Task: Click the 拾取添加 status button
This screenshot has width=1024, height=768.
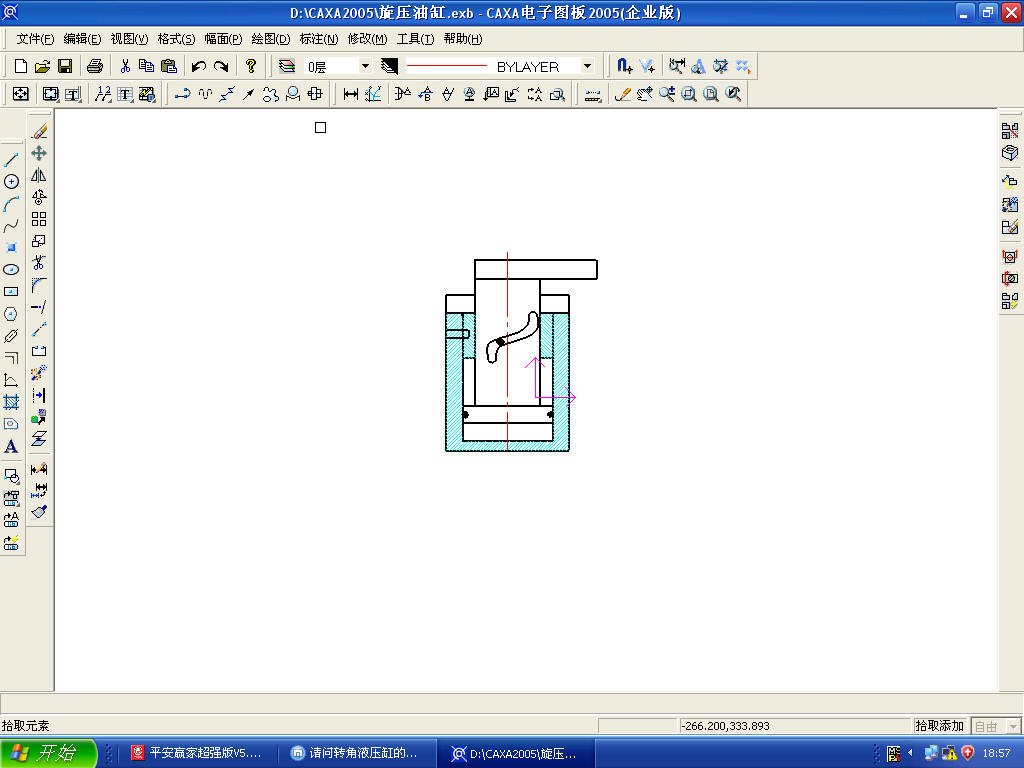Action: 939,726
